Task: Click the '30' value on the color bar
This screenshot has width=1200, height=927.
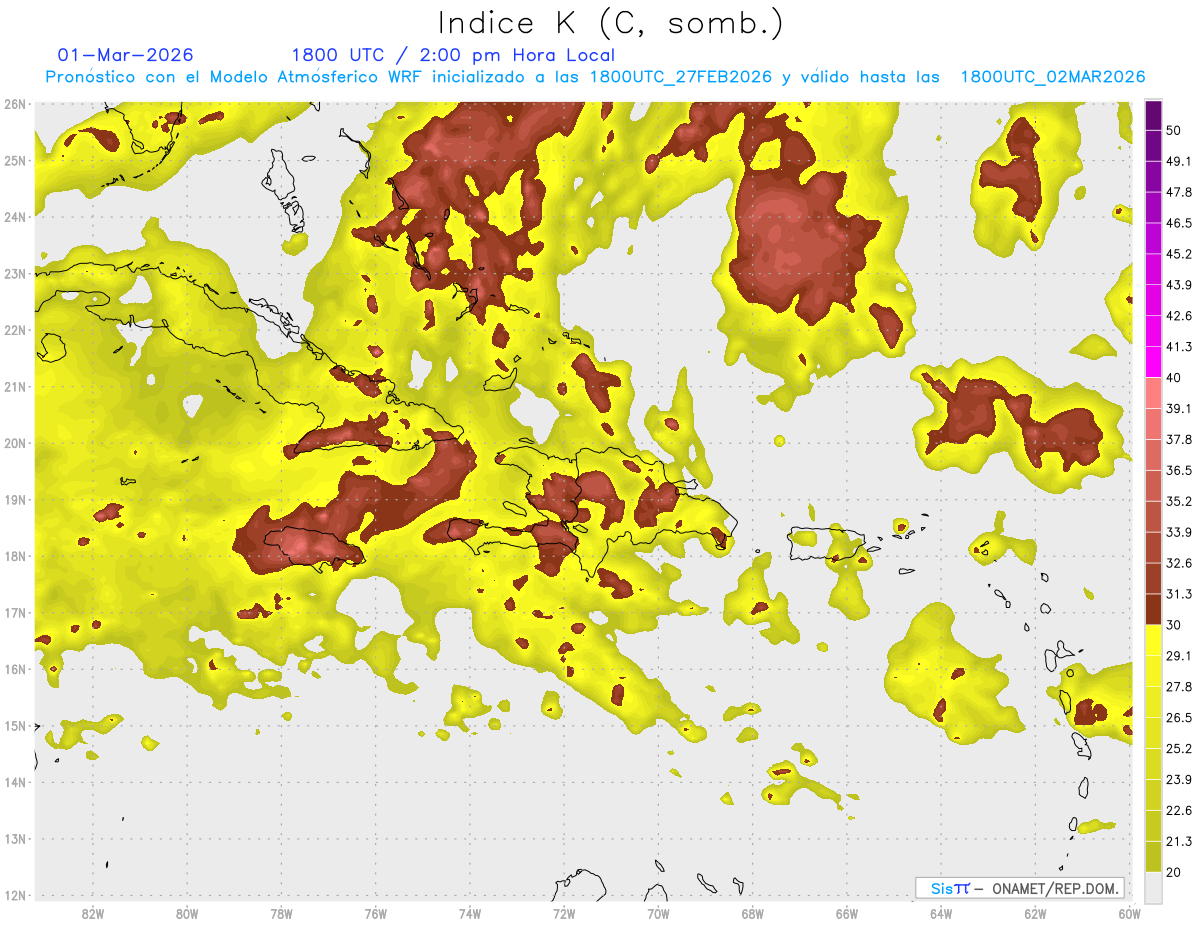Action: (x=1175, y=626)
